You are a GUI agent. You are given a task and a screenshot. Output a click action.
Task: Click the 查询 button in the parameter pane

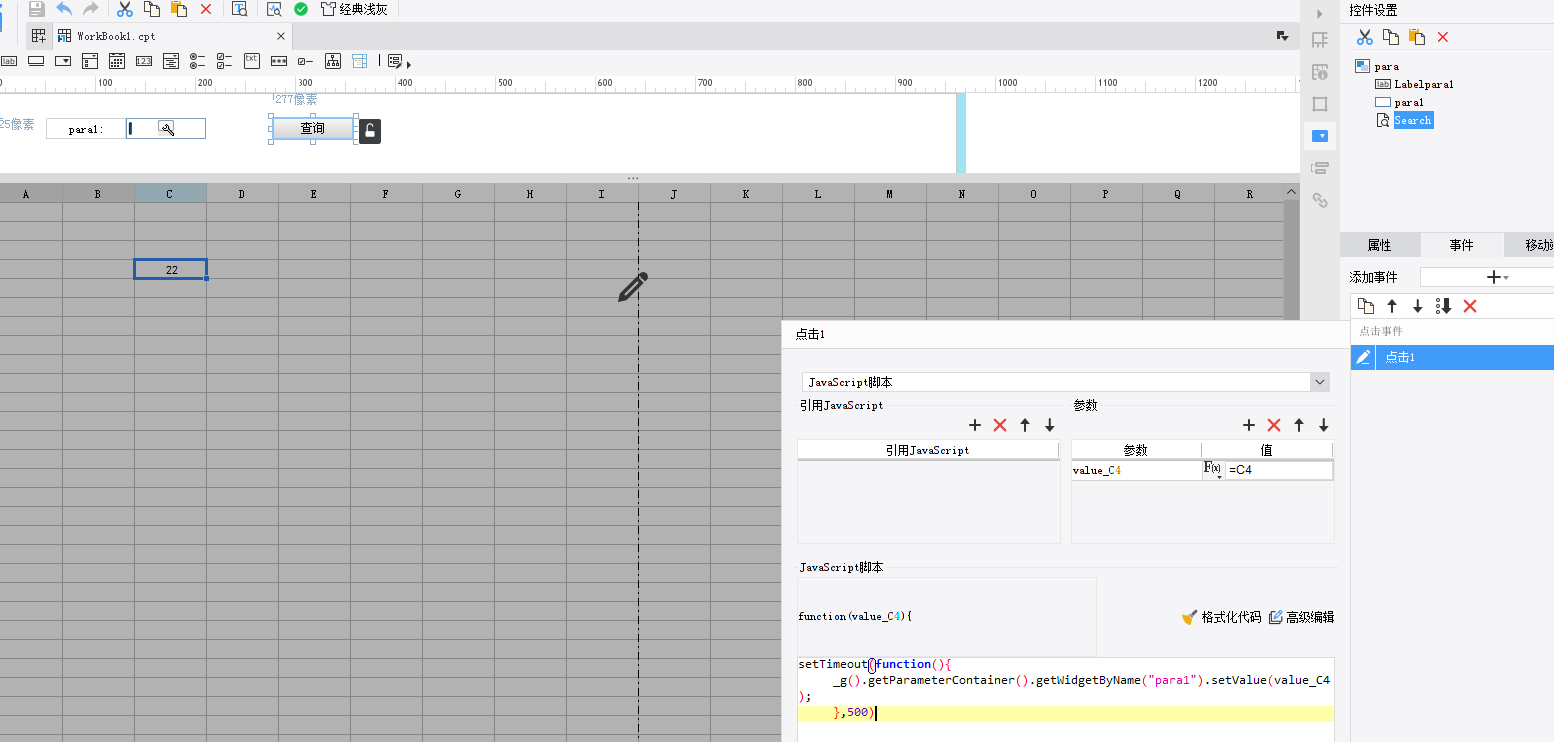click(x=313, y=129)
